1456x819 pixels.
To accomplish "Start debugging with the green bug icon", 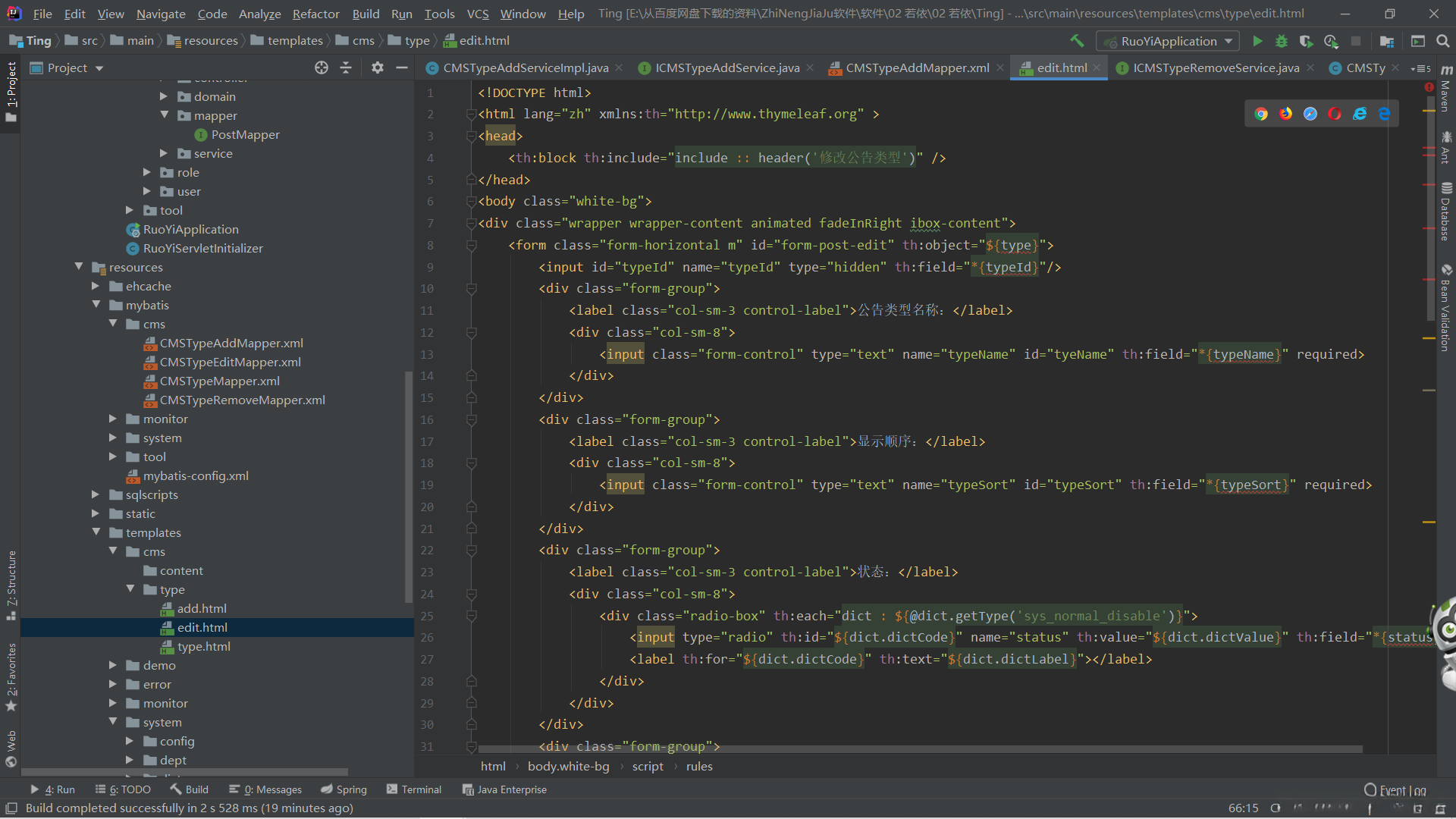I will (1282, 41).
